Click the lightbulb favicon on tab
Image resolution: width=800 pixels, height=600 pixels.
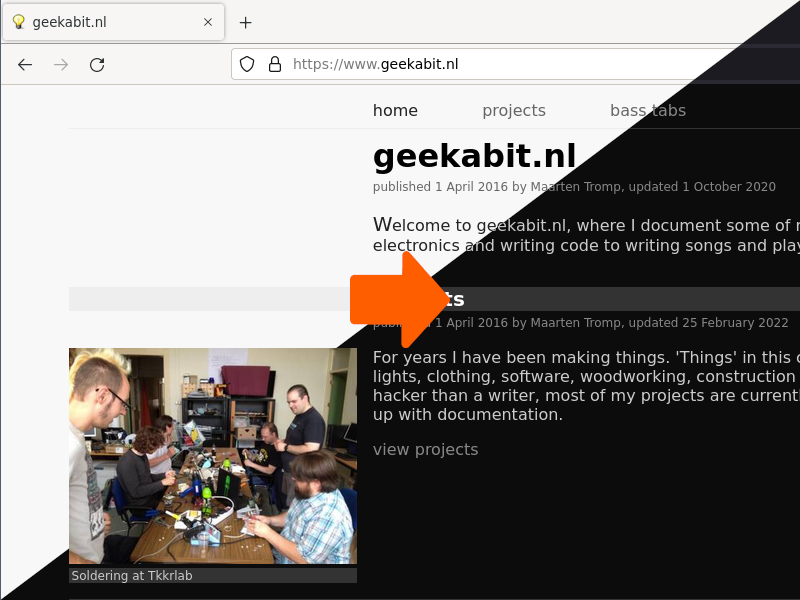pyautogui.click(x=19, y=22)
